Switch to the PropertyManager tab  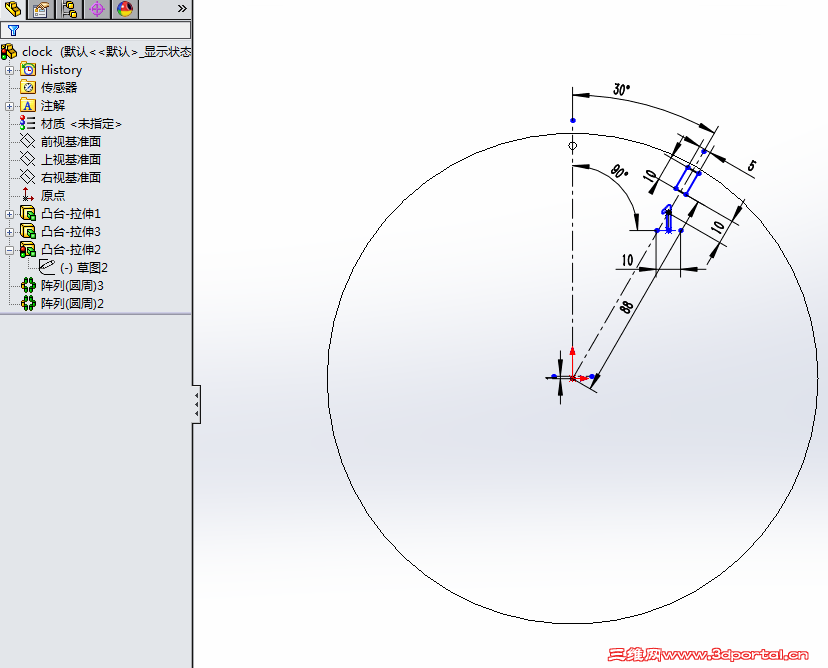click(x=41, y=9)
